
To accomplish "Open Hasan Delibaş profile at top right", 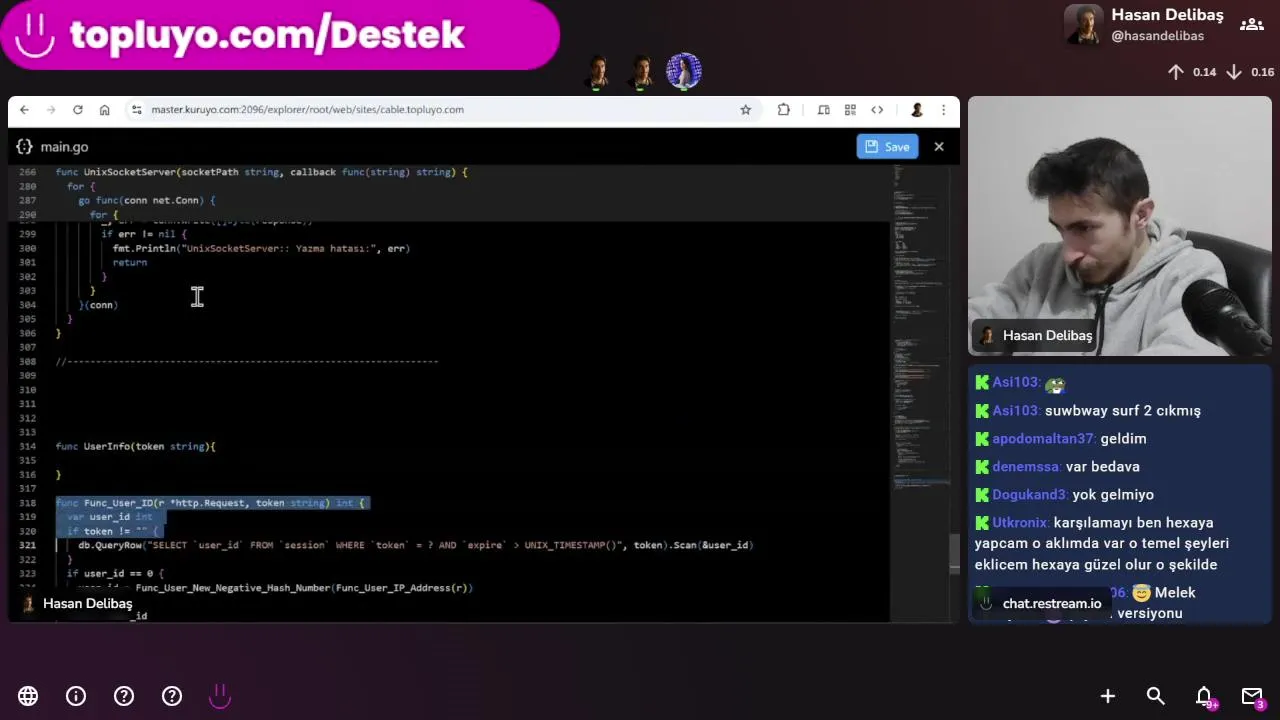I will point(1143,25).
